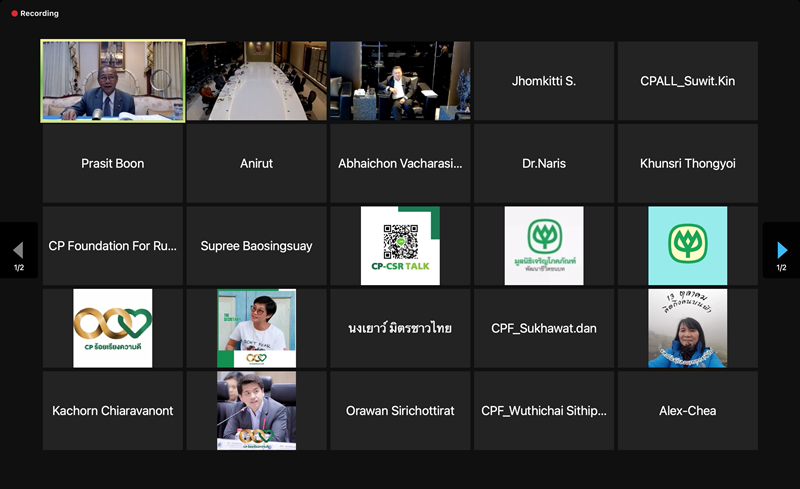Viewport: 800px width, 489px height.
Task: Select person in white t-shirt video tile
Action: coord(257,328)
